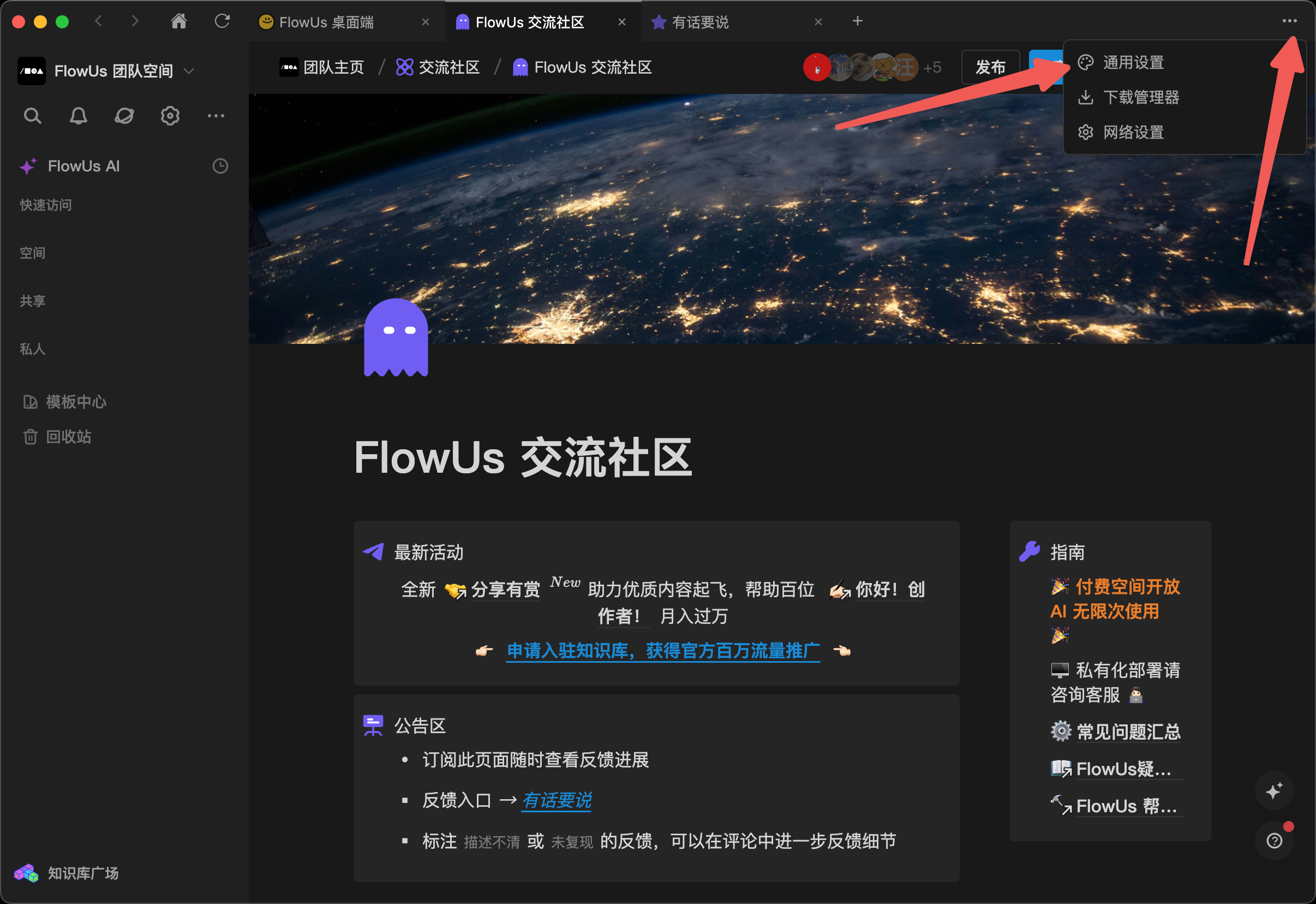This screenshot has height=904, width=1316.
Task: Open 模板中心 in sidebar
Action: 76,402
